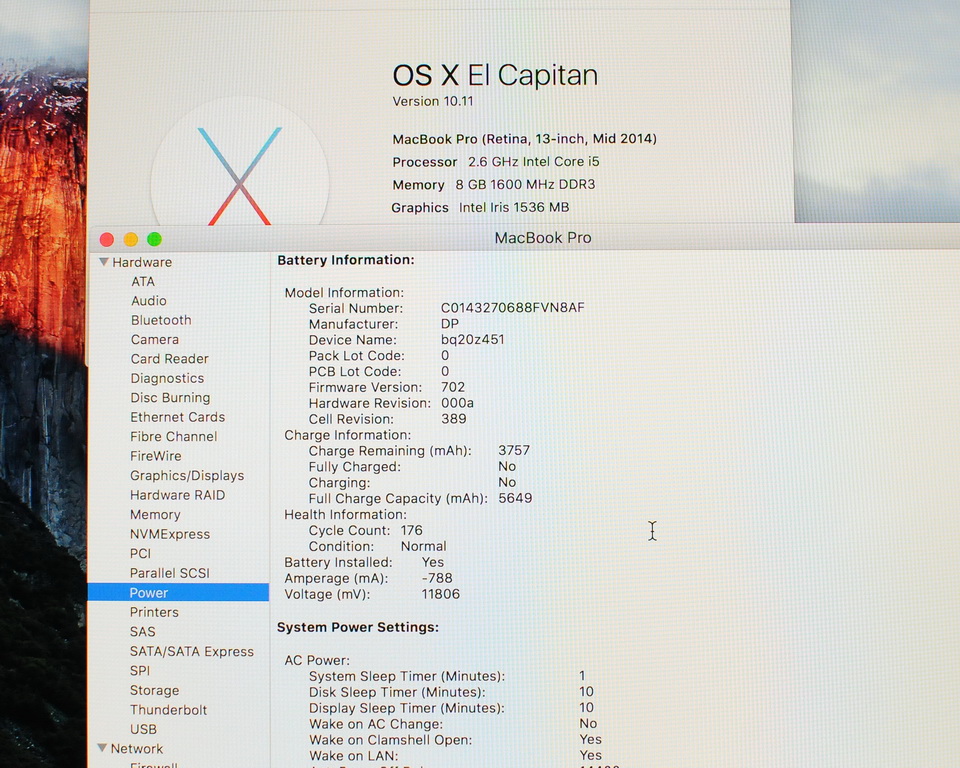The width and height of the screenshot is (960, 768).
Task: Select Parallel SCSI entry
Action: (x=170, y=573)
